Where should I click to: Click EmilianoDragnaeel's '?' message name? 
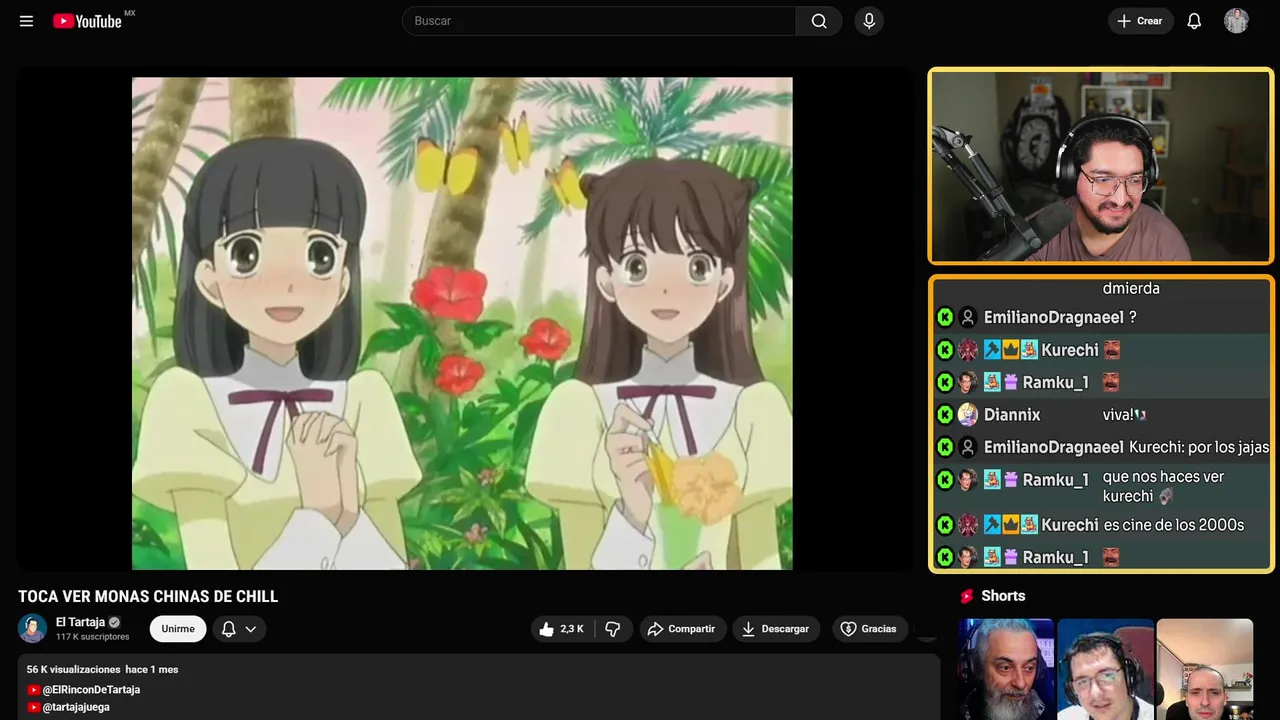tap(1054, 318)
